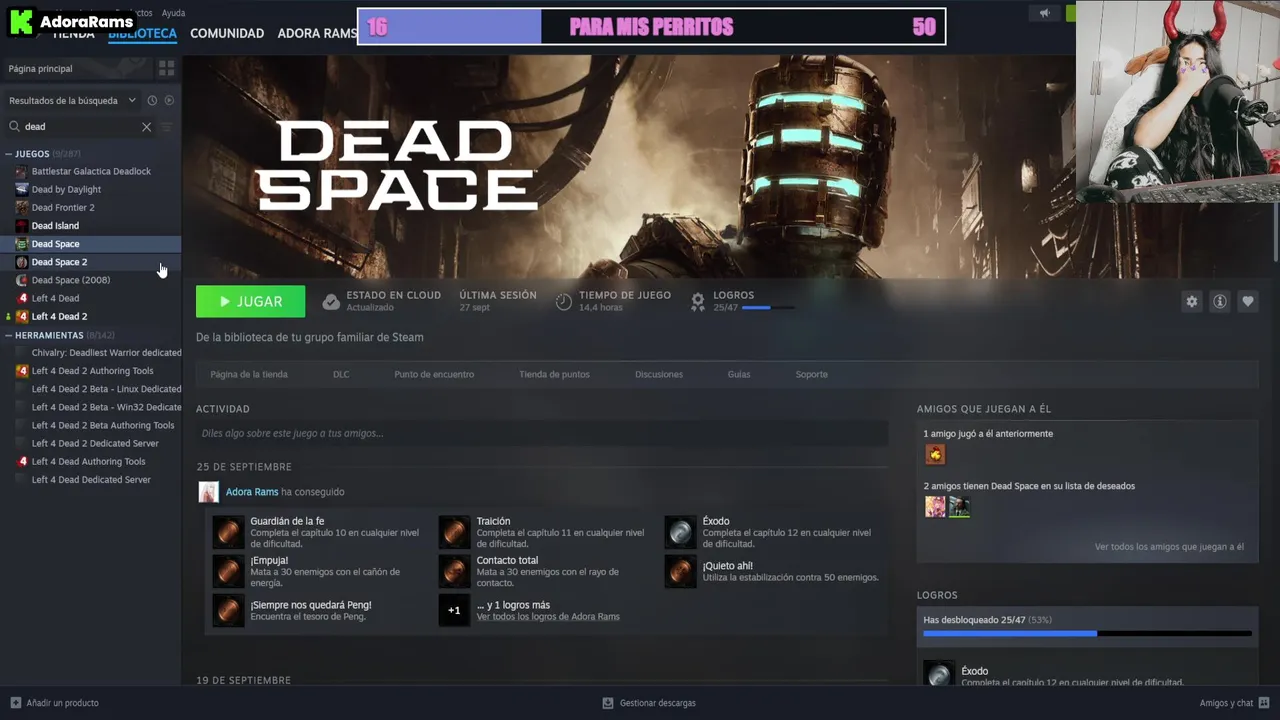The height and width of the screenshot is (720, 1280).
Task: Click the 25/47 achievements progress bar
Action: [x=1087, y=633]
